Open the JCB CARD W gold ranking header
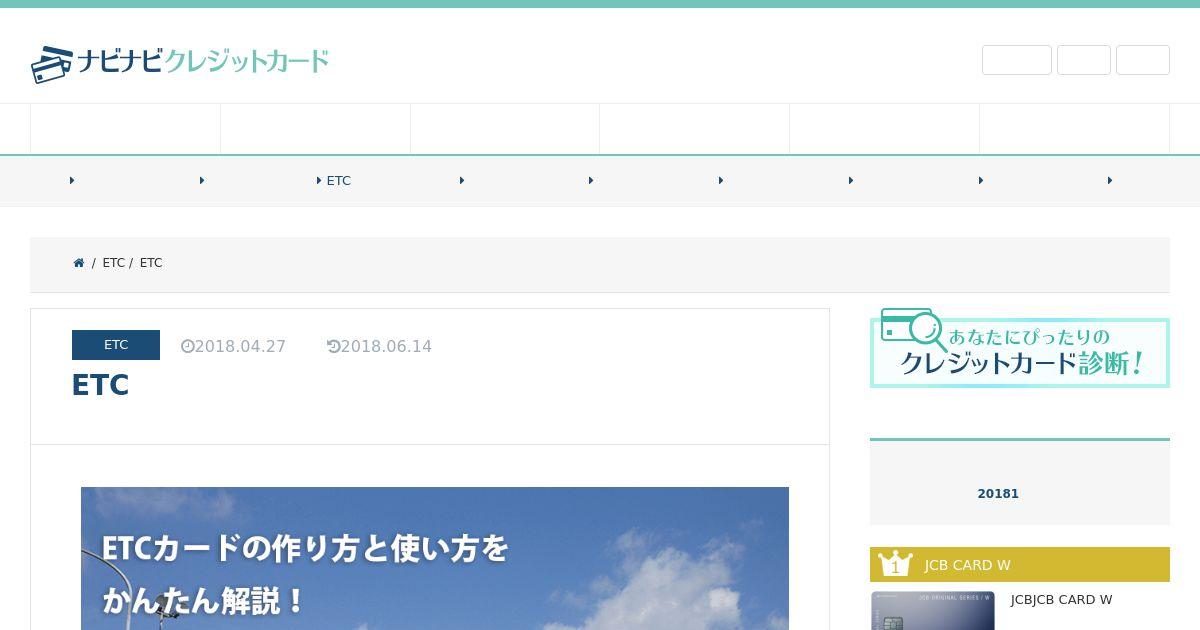 pyautogui.click(x=1020, y=564)
